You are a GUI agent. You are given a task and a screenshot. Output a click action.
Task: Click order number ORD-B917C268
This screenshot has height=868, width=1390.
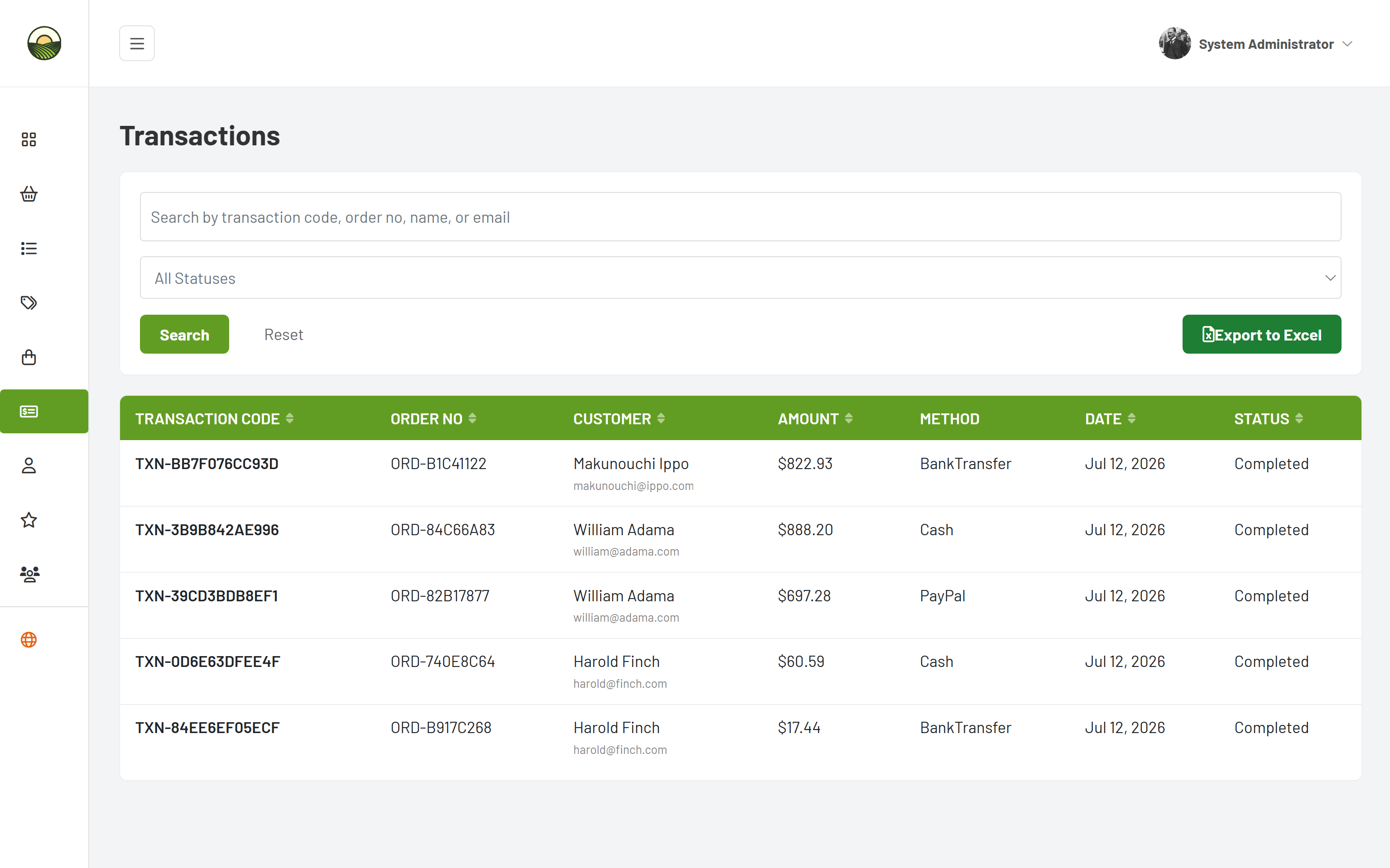441,728
